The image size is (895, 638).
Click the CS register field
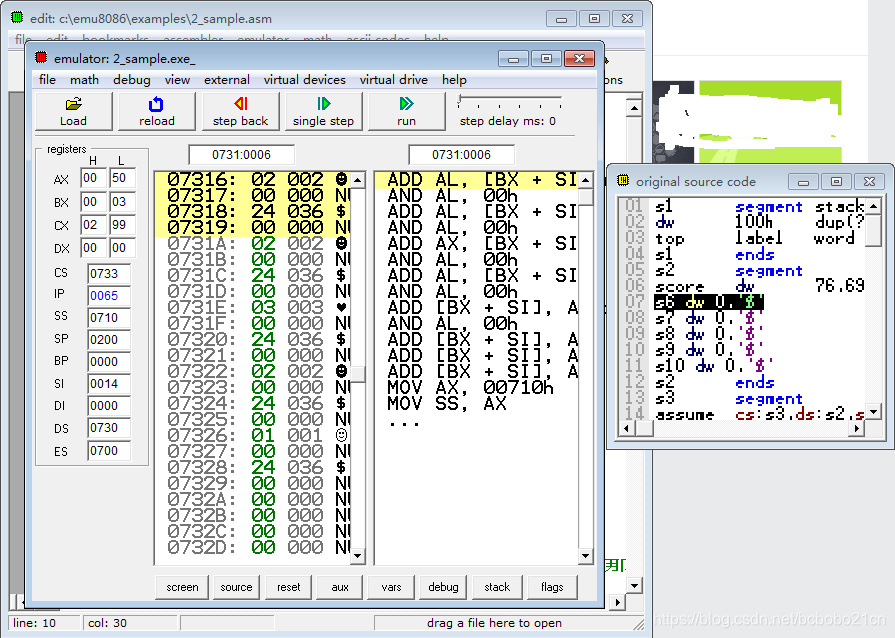click(108, 274)
